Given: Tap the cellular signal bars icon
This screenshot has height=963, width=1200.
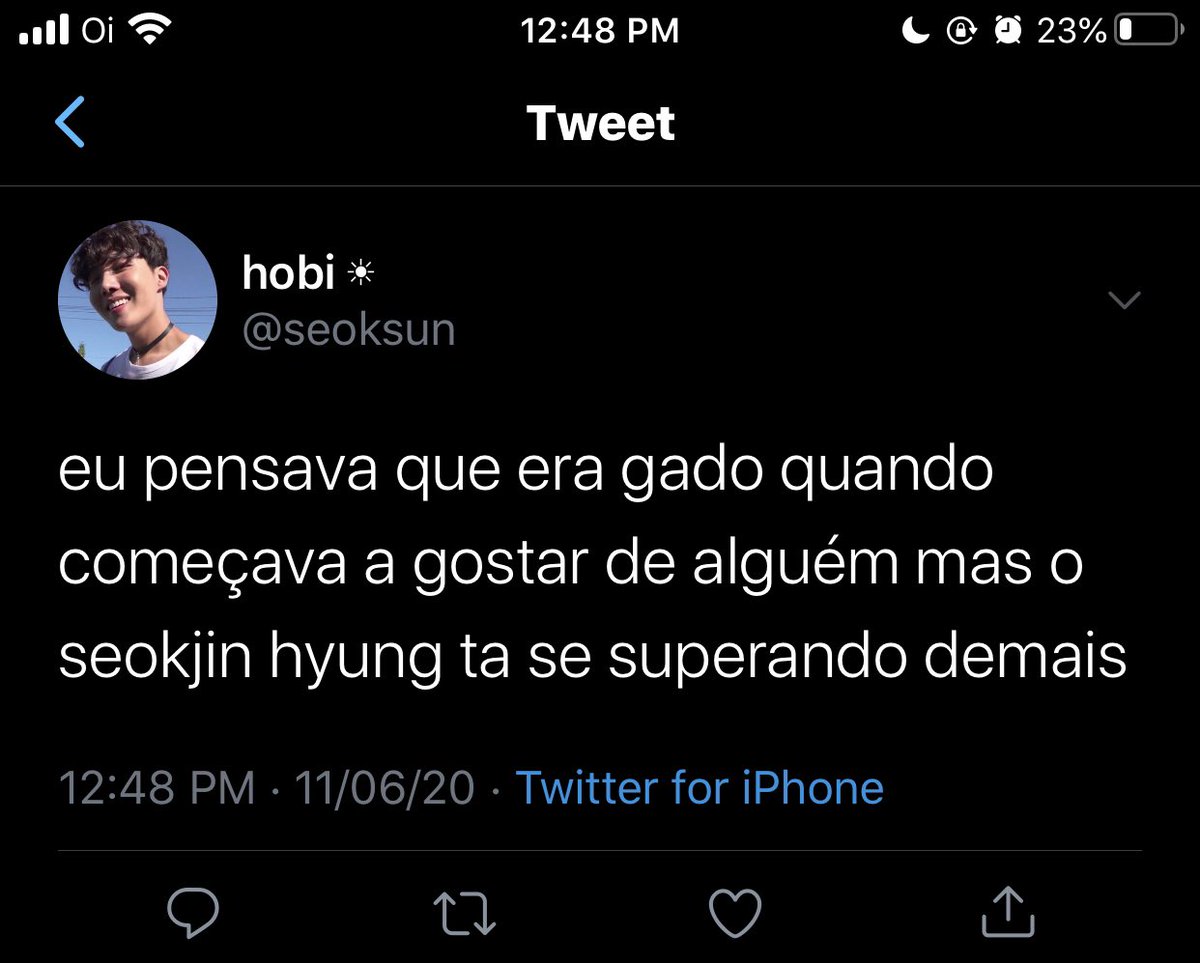Looking at the screenshot, I should tap(44, 32).
